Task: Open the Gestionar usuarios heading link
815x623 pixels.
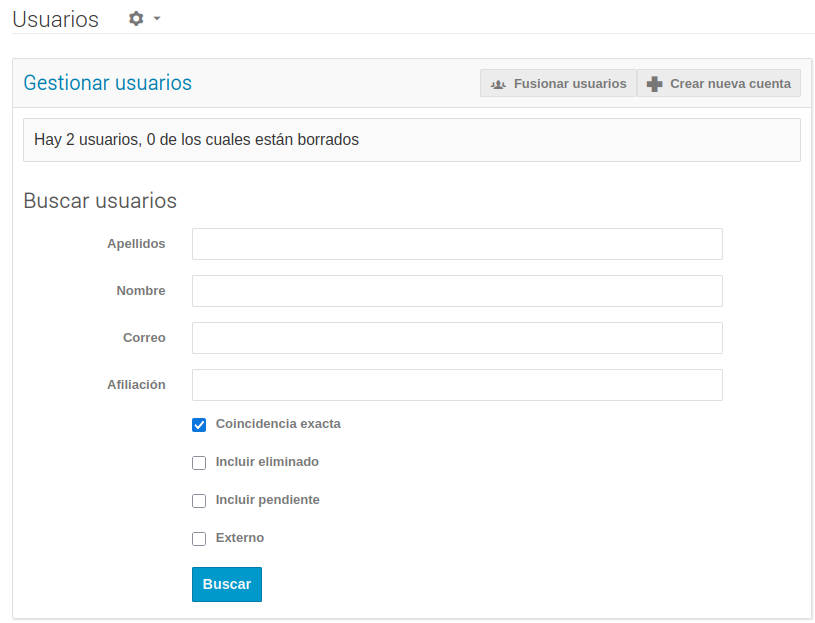Action: (x=108, y=83)
